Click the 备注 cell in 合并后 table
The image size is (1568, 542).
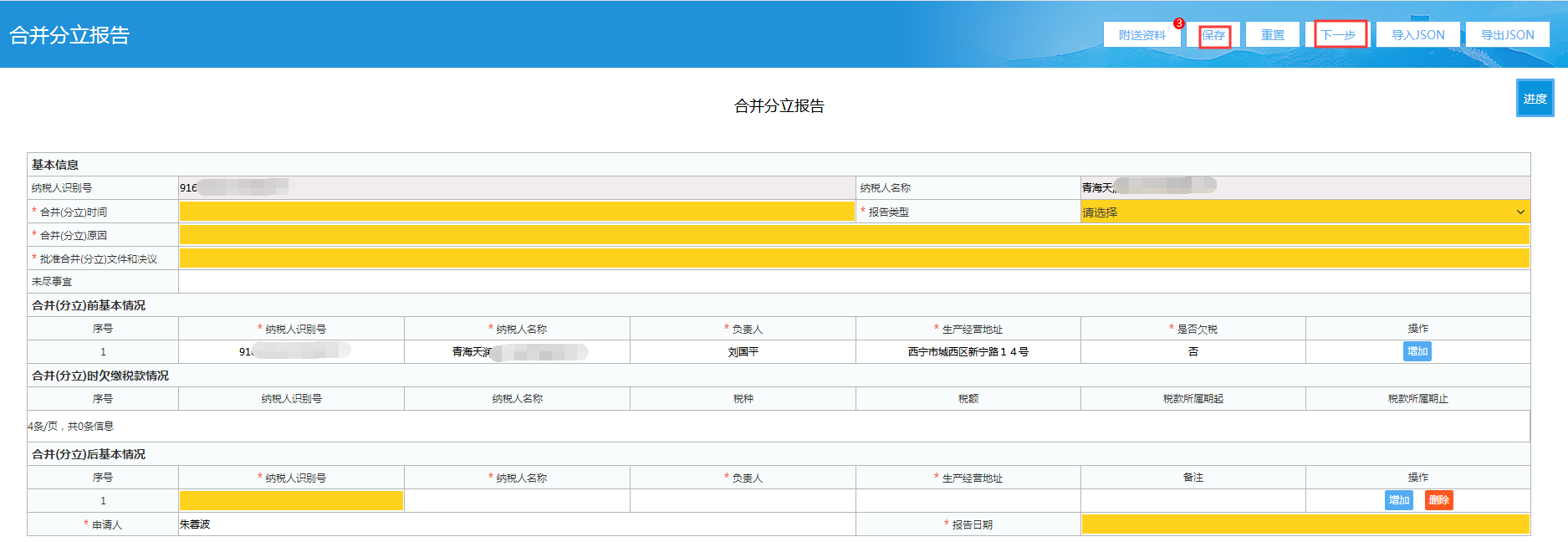(x=1193, y=500)
